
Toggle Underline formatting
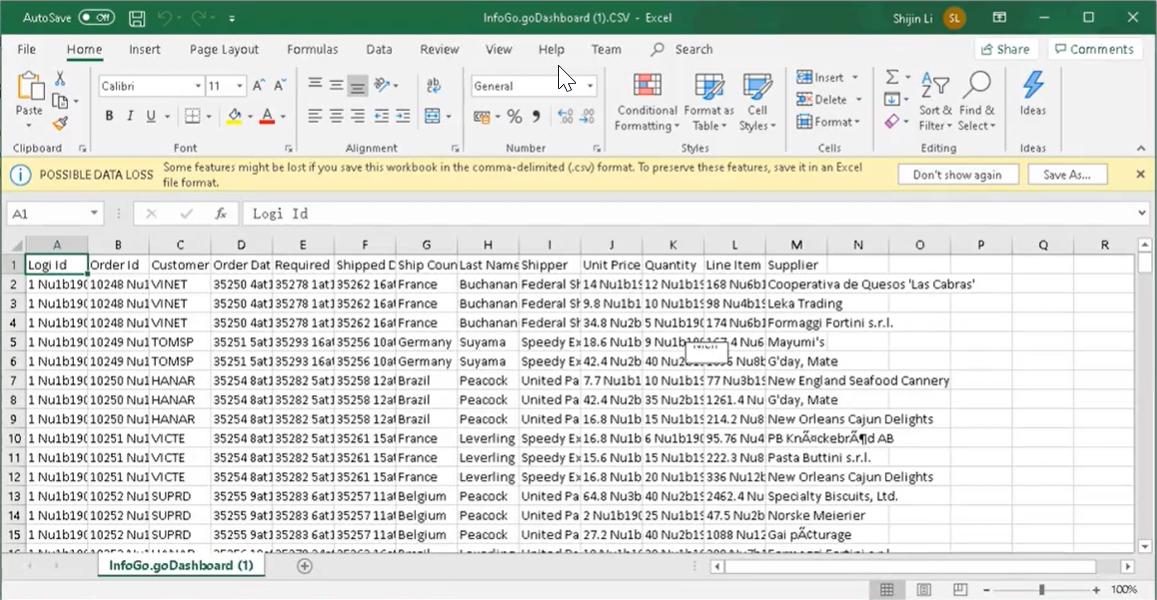point(151,116)
